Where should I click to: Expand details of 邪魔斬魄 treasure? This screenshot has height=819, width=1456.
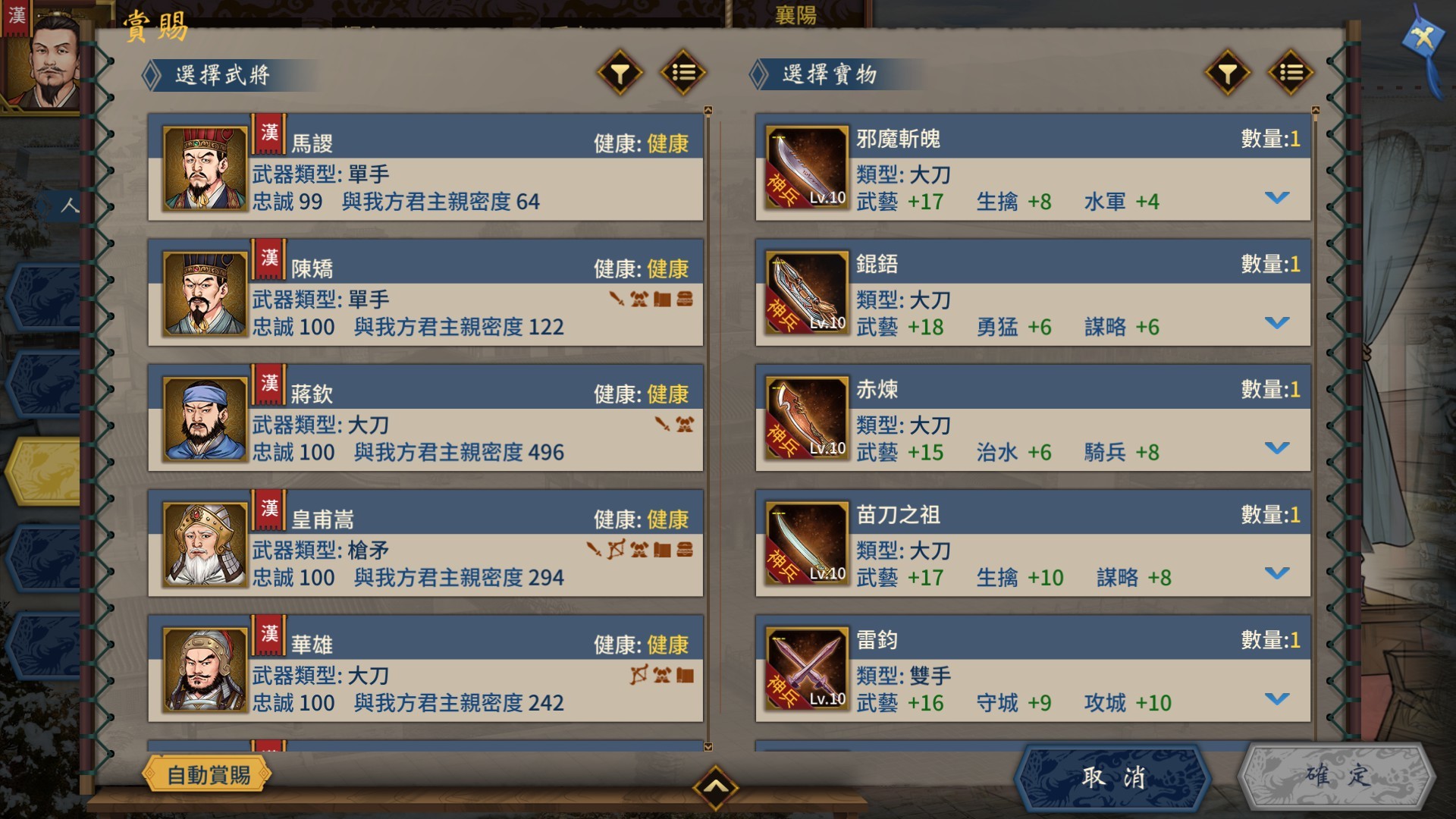pyautogui.click(x=1277, y=198)
